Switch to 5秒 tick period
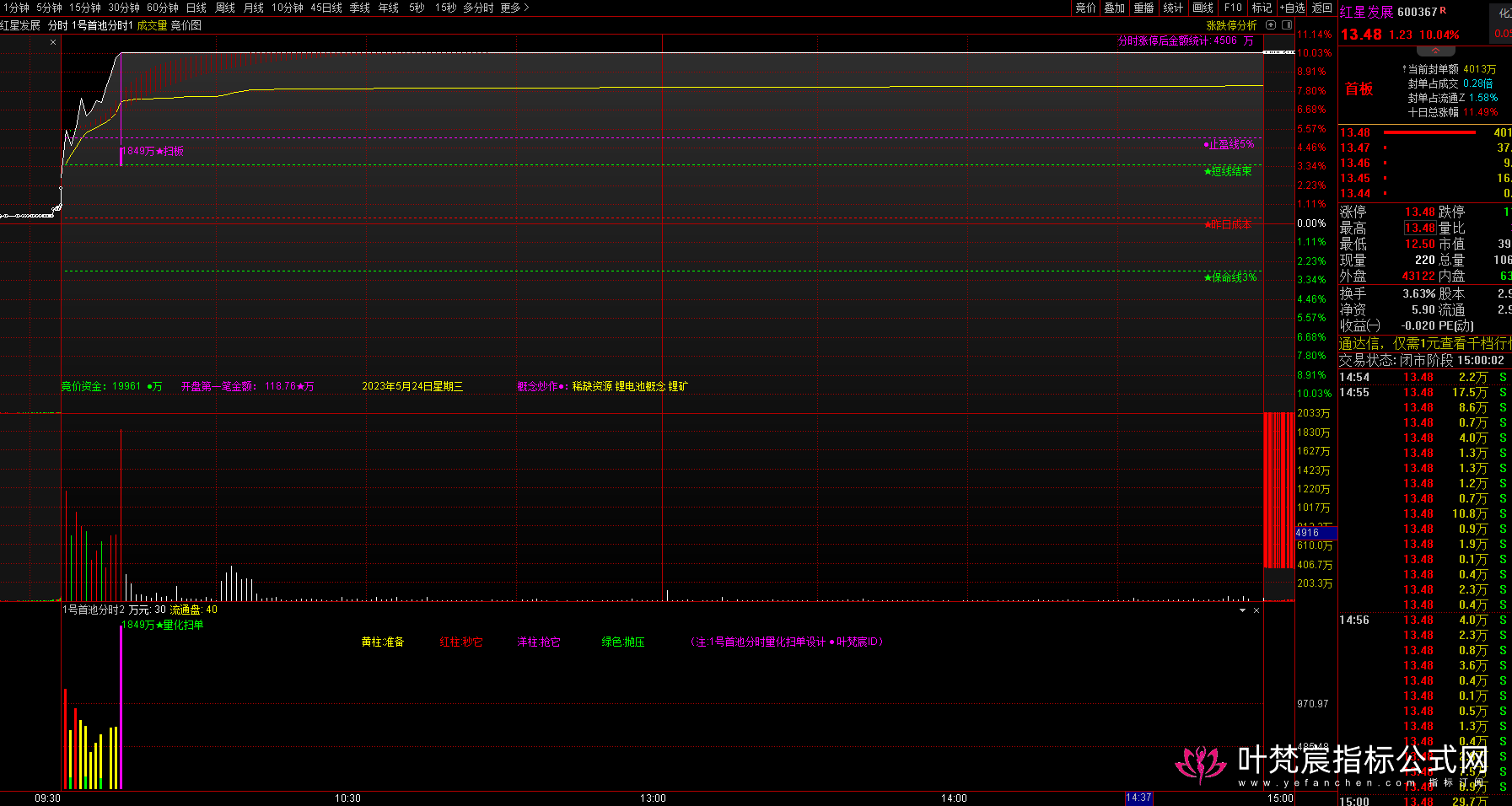1512x806 pixels. (x=417, y=8)
